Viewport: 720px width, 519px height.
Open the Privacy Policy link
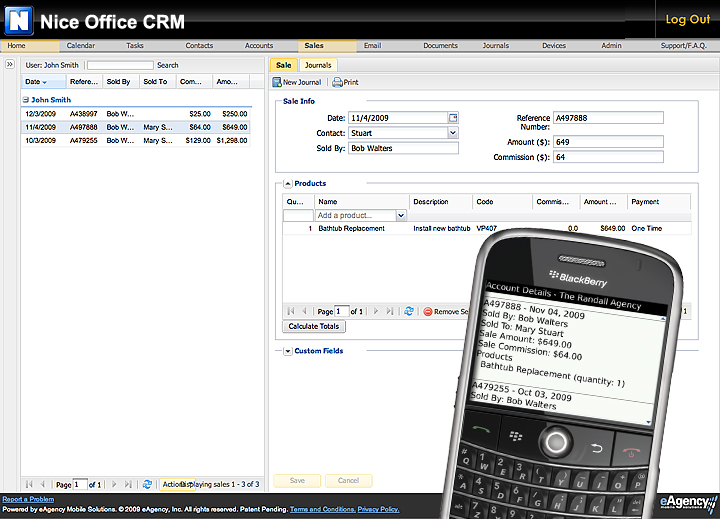(378, 509)
